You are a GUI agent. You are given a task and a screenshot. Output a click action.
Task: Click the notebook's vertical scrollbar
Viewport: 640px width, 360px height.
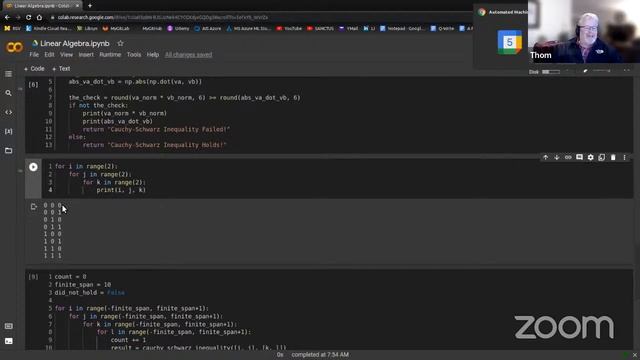(637, 212)
